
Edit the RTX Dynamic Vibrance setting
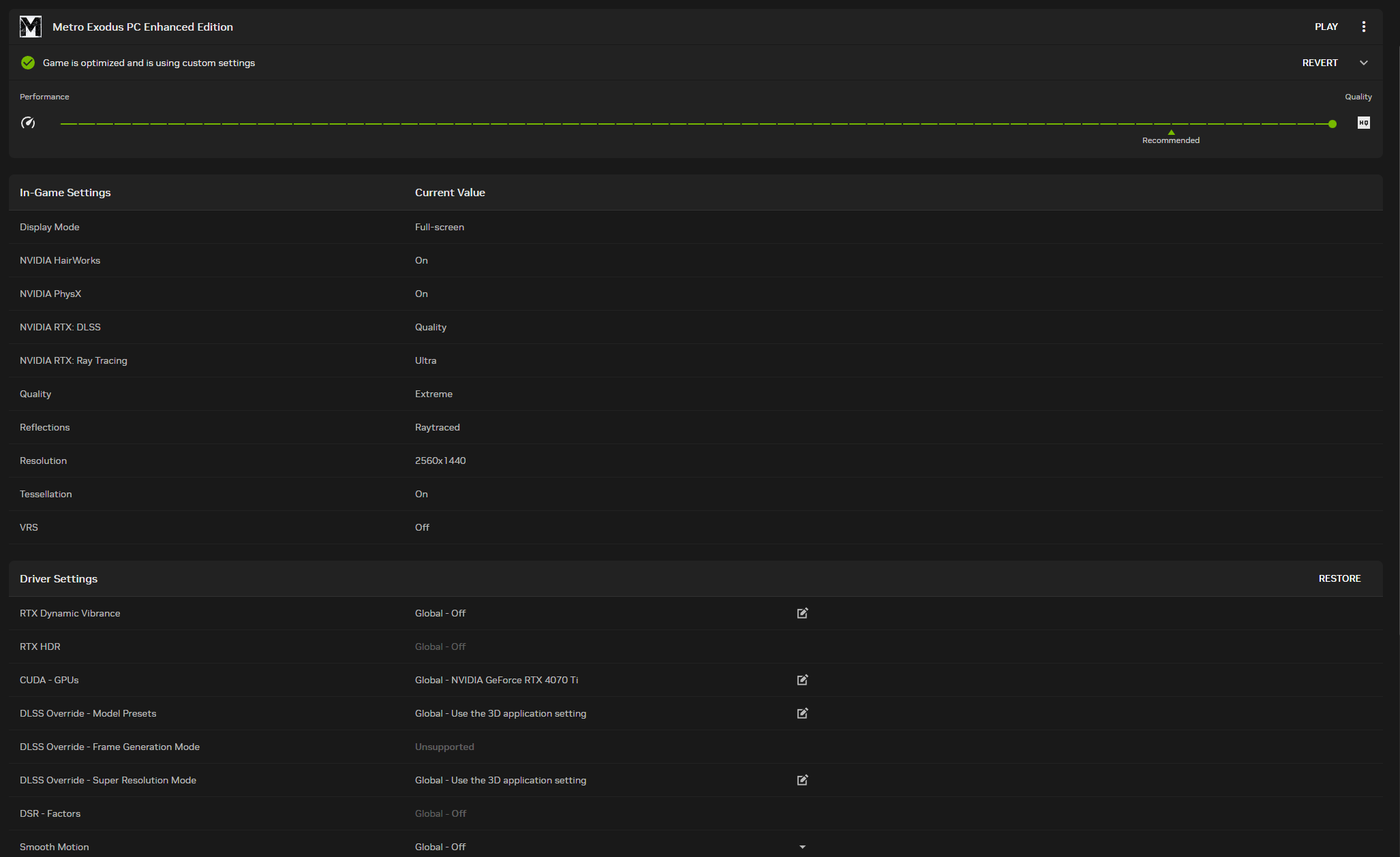[802, 613]
